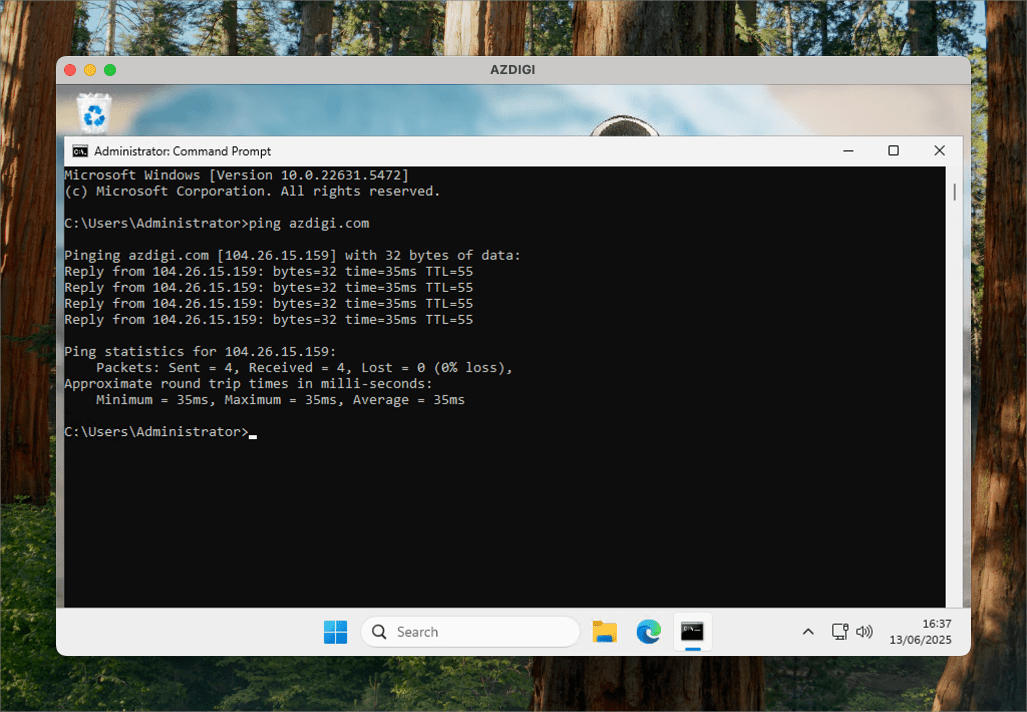The height and width of the screenshot is (712, 1027).
Task: Click the 'AZDIGI' remote window title
Action: point(513,69)
